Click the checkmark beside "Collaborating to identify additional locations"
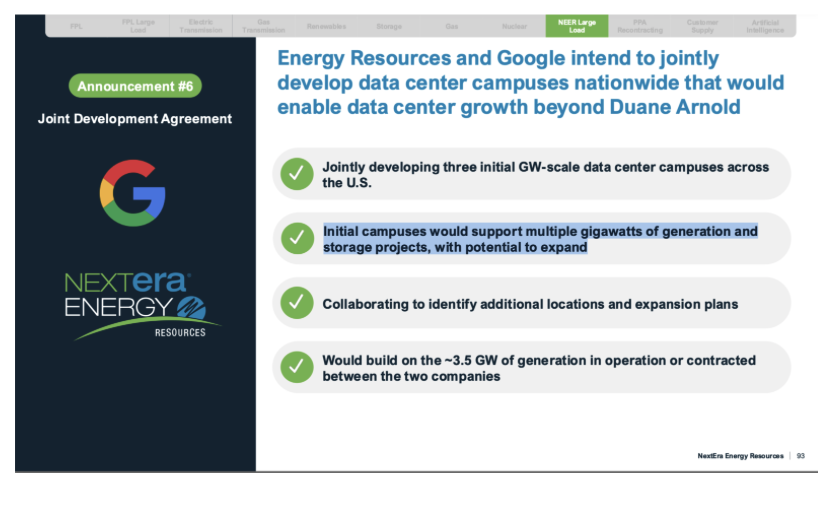This screenshot has height=506, width=818. (x=297, y=303)
